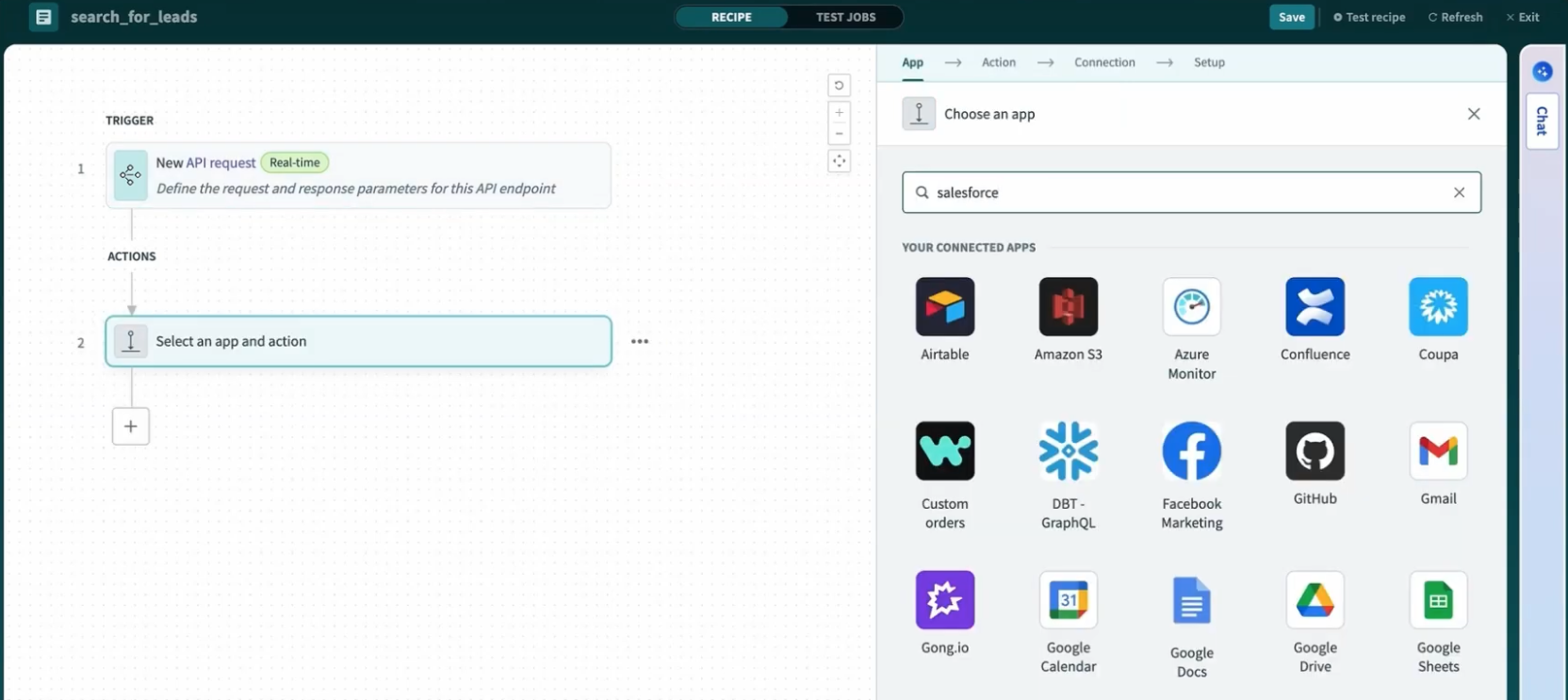Viewport: 1568px width, 700px height.
Task: Open step 2 more options menu
Action: 640,341
